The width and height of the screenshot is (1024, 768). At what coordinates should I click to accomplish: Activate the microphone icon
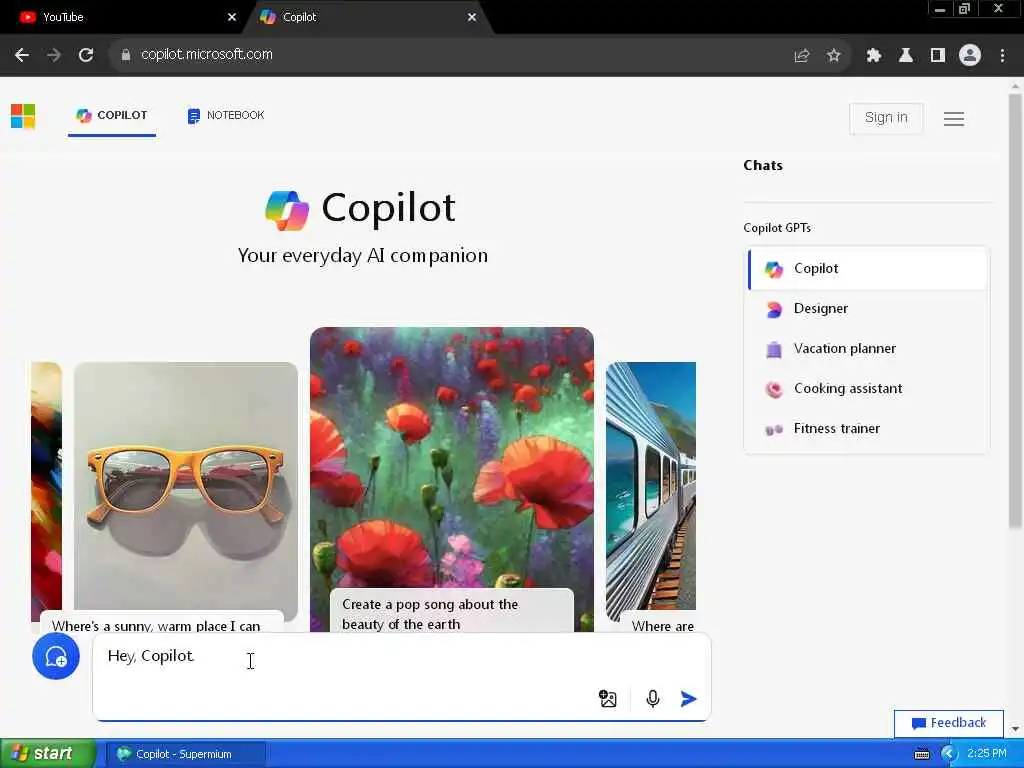pos(652,699)
